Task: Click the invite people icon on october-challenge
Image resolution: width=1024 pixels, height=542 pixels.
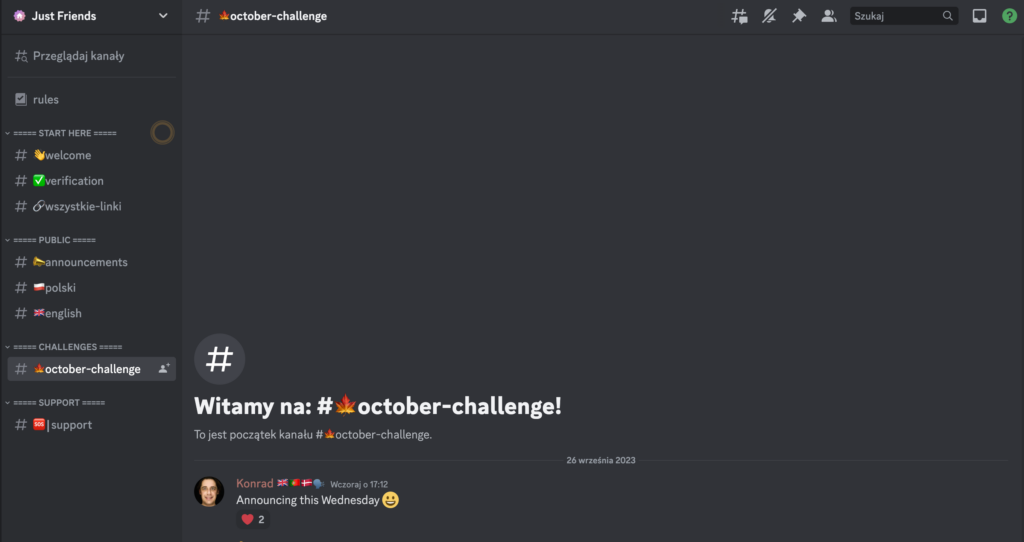Action: click(x=164, y=369)
